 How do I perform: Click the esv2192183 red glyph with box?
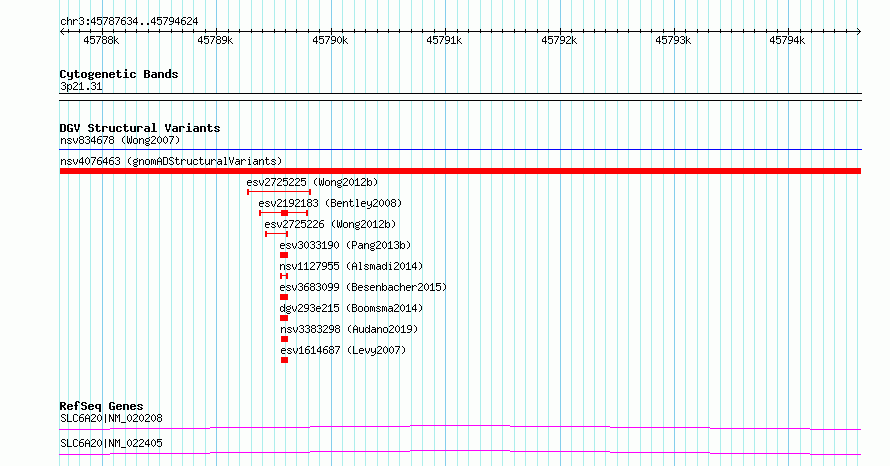(x=284, y=213)
